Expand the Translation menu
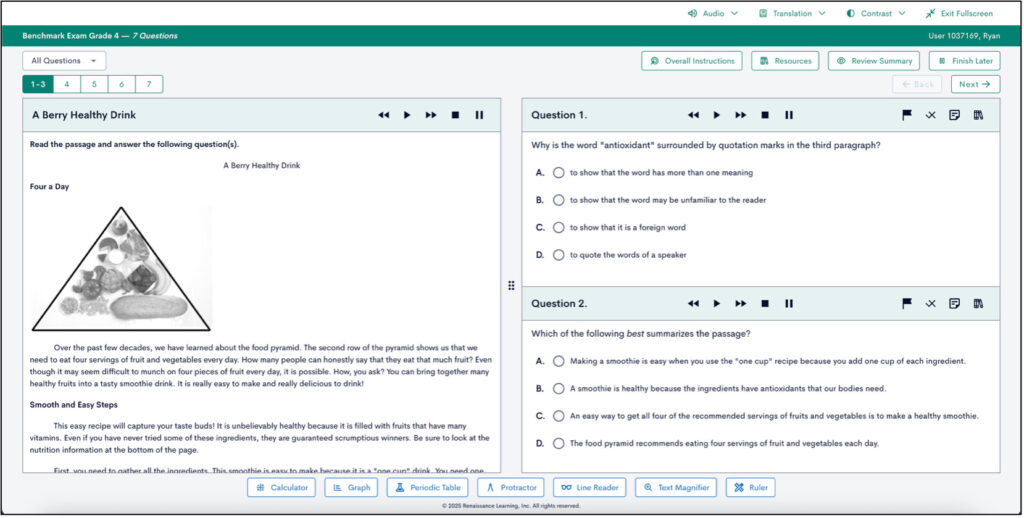1024x518 pixels. [792, 13]
